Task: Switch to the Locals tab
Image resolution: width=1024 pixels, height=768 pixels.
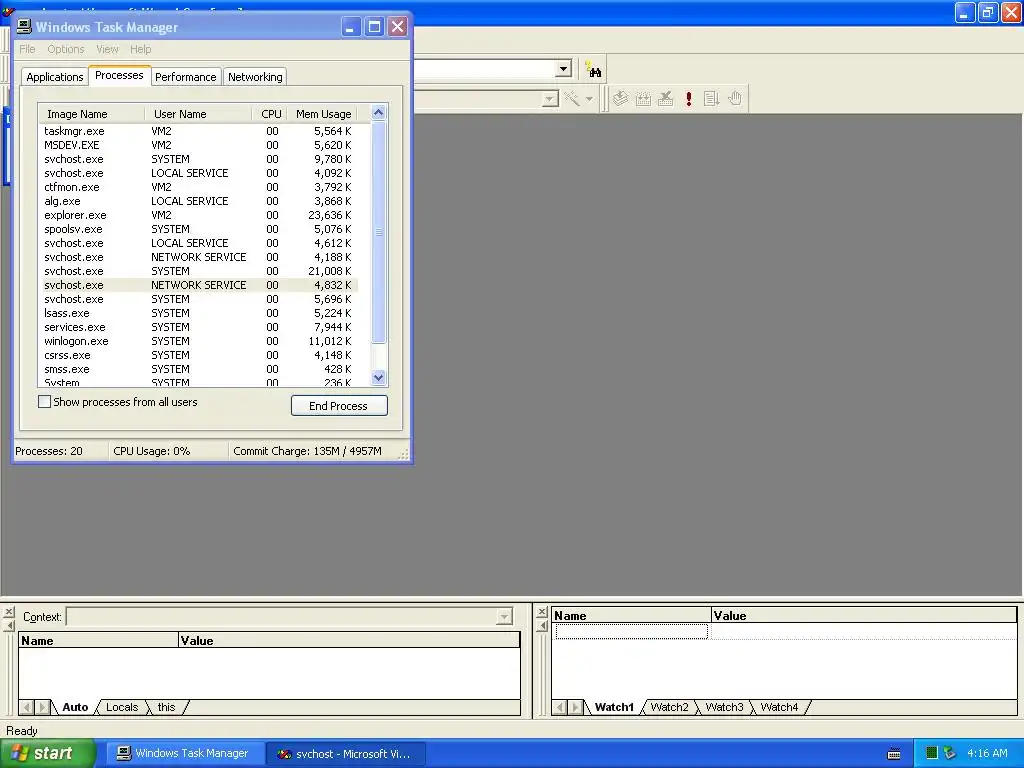Action: 122,707
